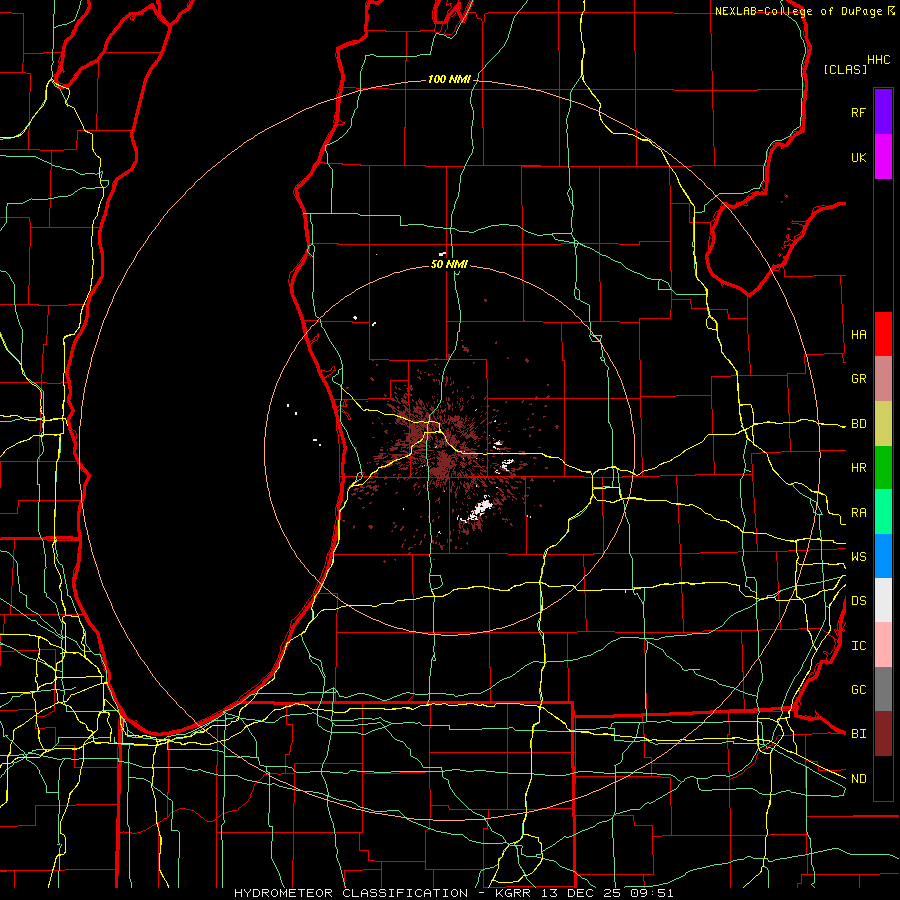This screenshot has height=900, width=900.
Task: Click the WS legend label
Action: tap(858, 556)
